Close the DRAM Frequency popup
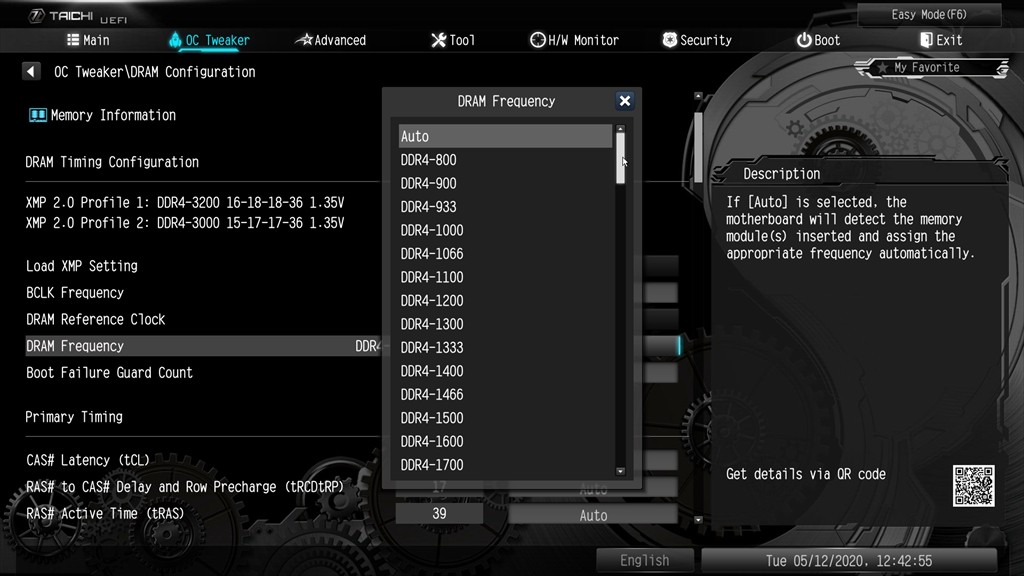1024x576 pixels. pos(625,101)
